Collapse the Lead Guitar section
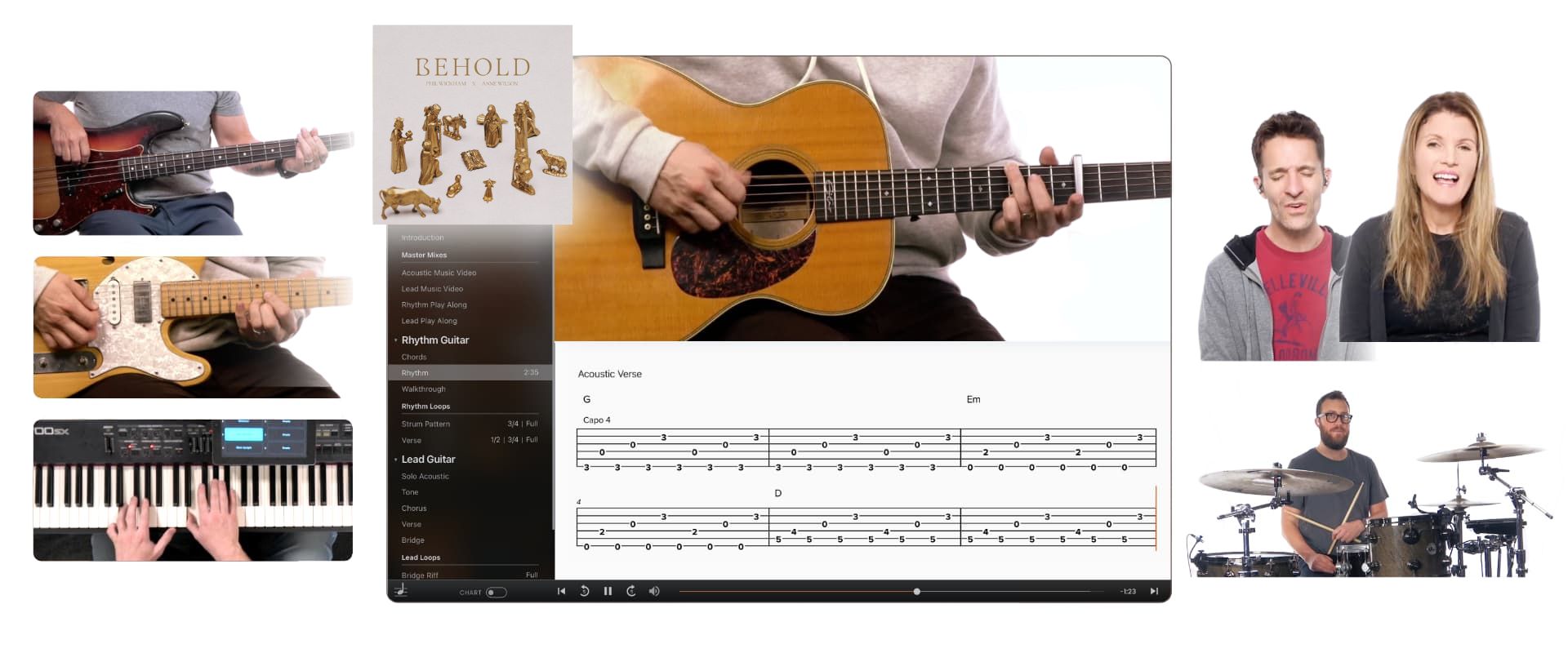Image resolution: width=1568 pixels, height=653 pixels. pos(396,460)
